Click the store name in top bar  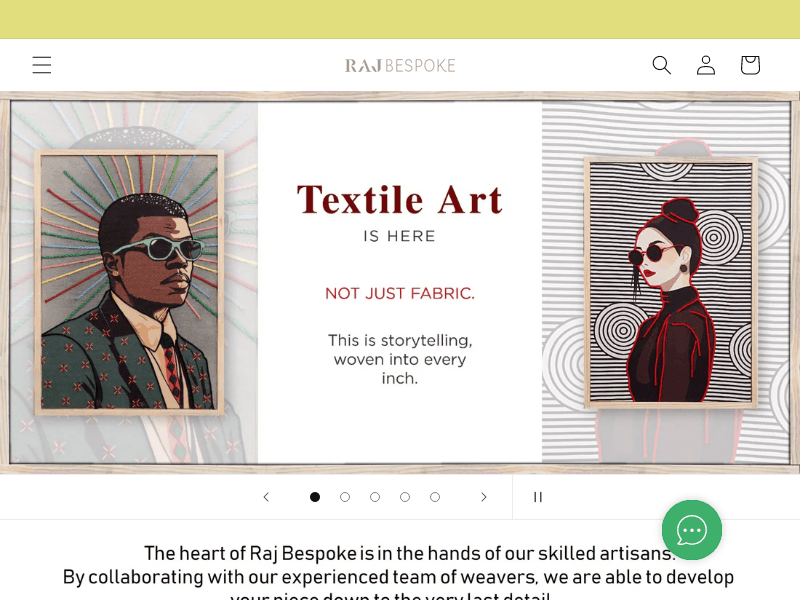[x=400, y=64]
